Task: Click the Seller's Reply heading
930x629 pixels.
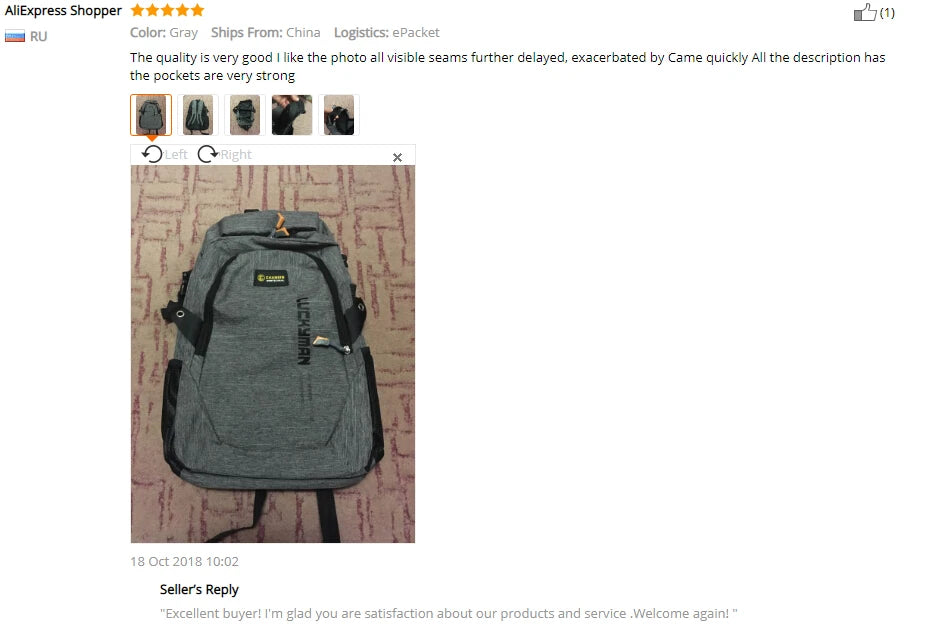Action: 199,589
